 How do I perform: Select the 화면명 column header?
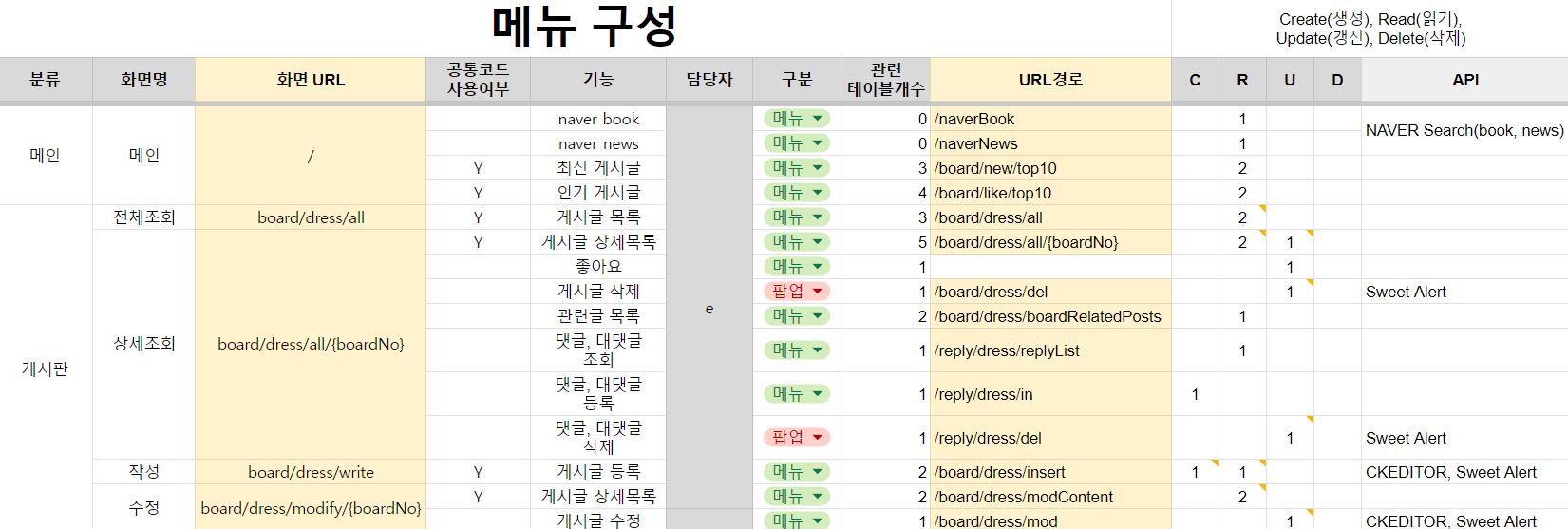tap(144, 80)
